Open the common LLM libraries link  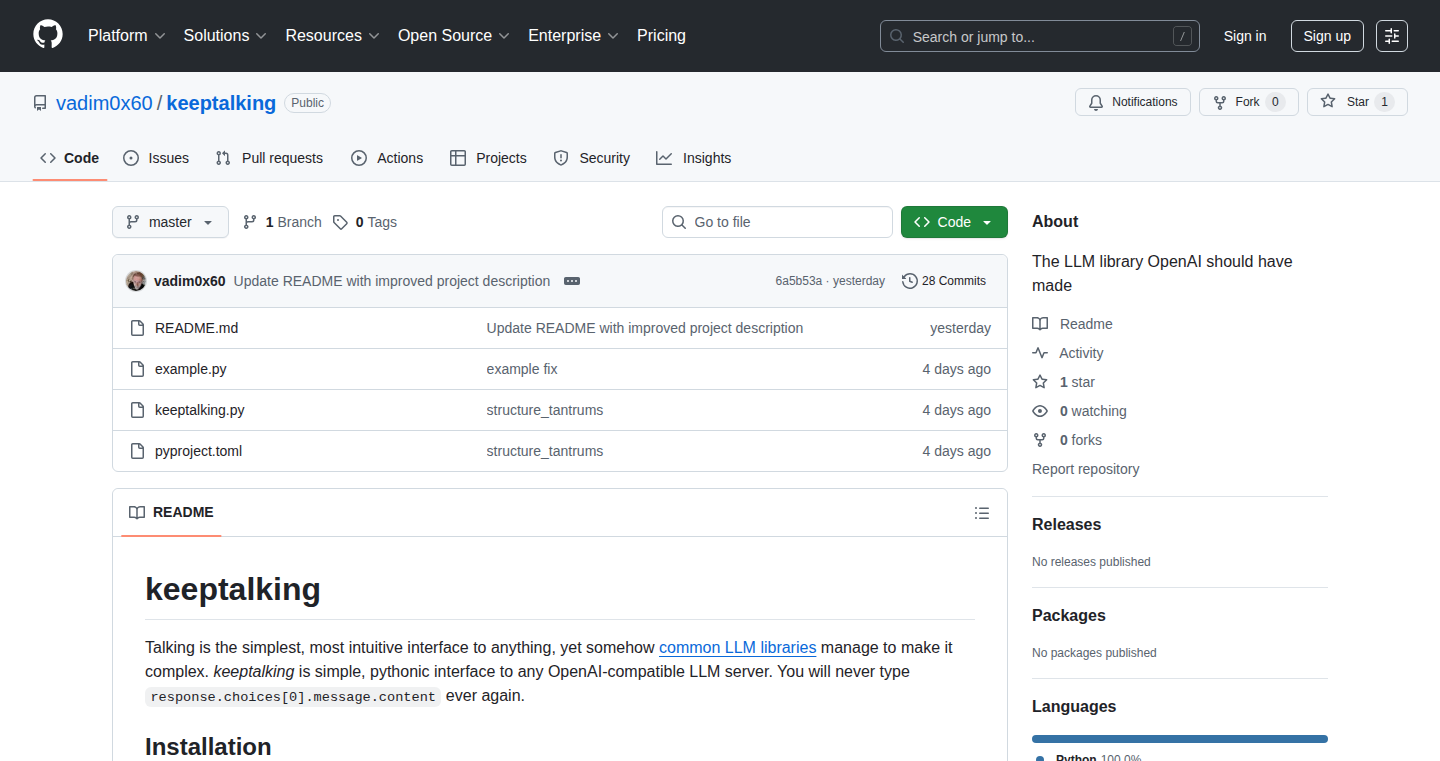[738, 647]
